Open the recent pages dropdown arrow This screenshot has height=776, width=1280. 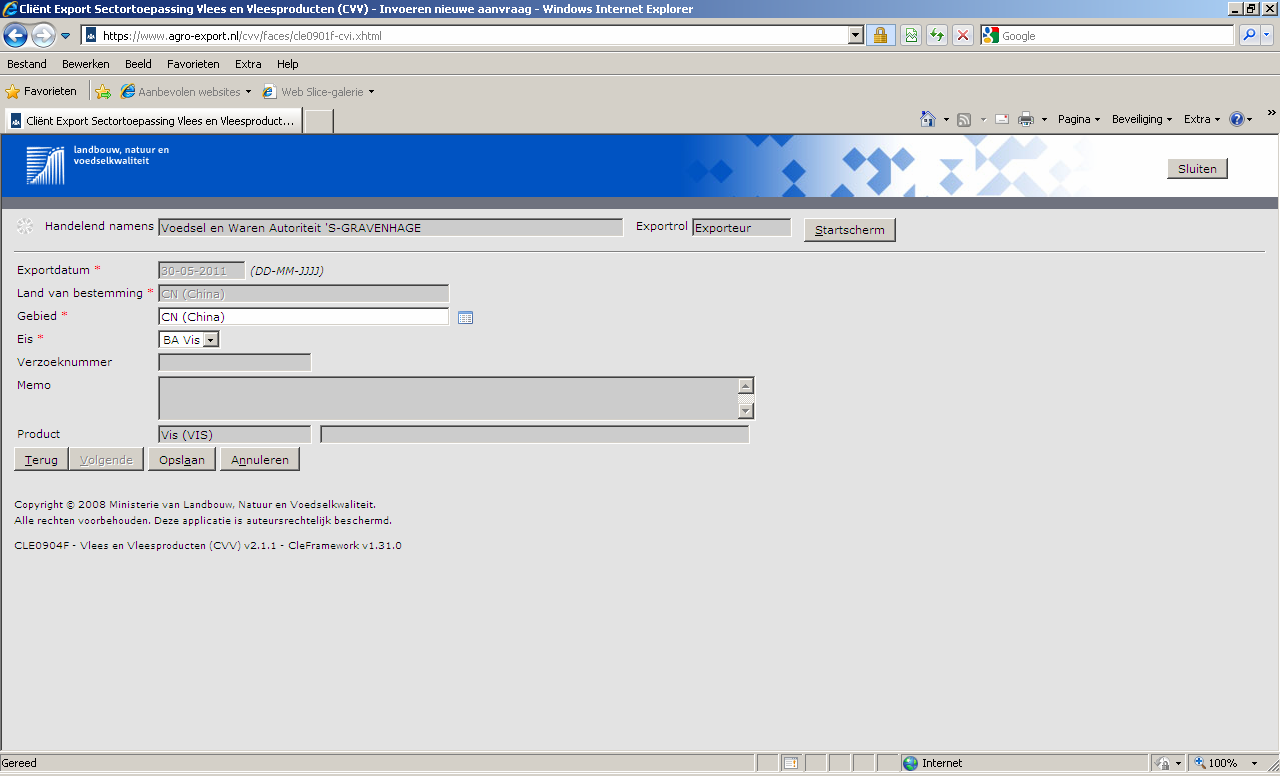pyautogui.click(x=65, y=36)
